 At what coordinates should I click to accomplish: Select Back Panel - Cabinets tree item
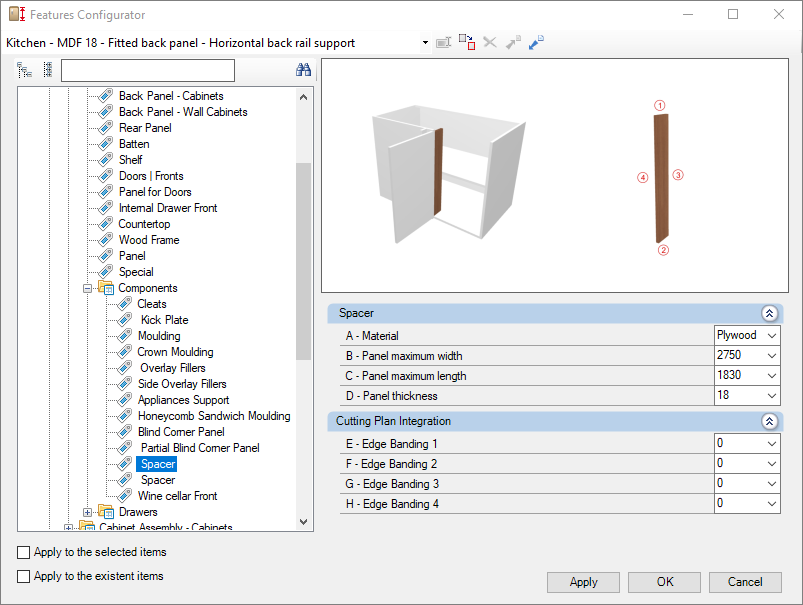(x=171, y=96)
